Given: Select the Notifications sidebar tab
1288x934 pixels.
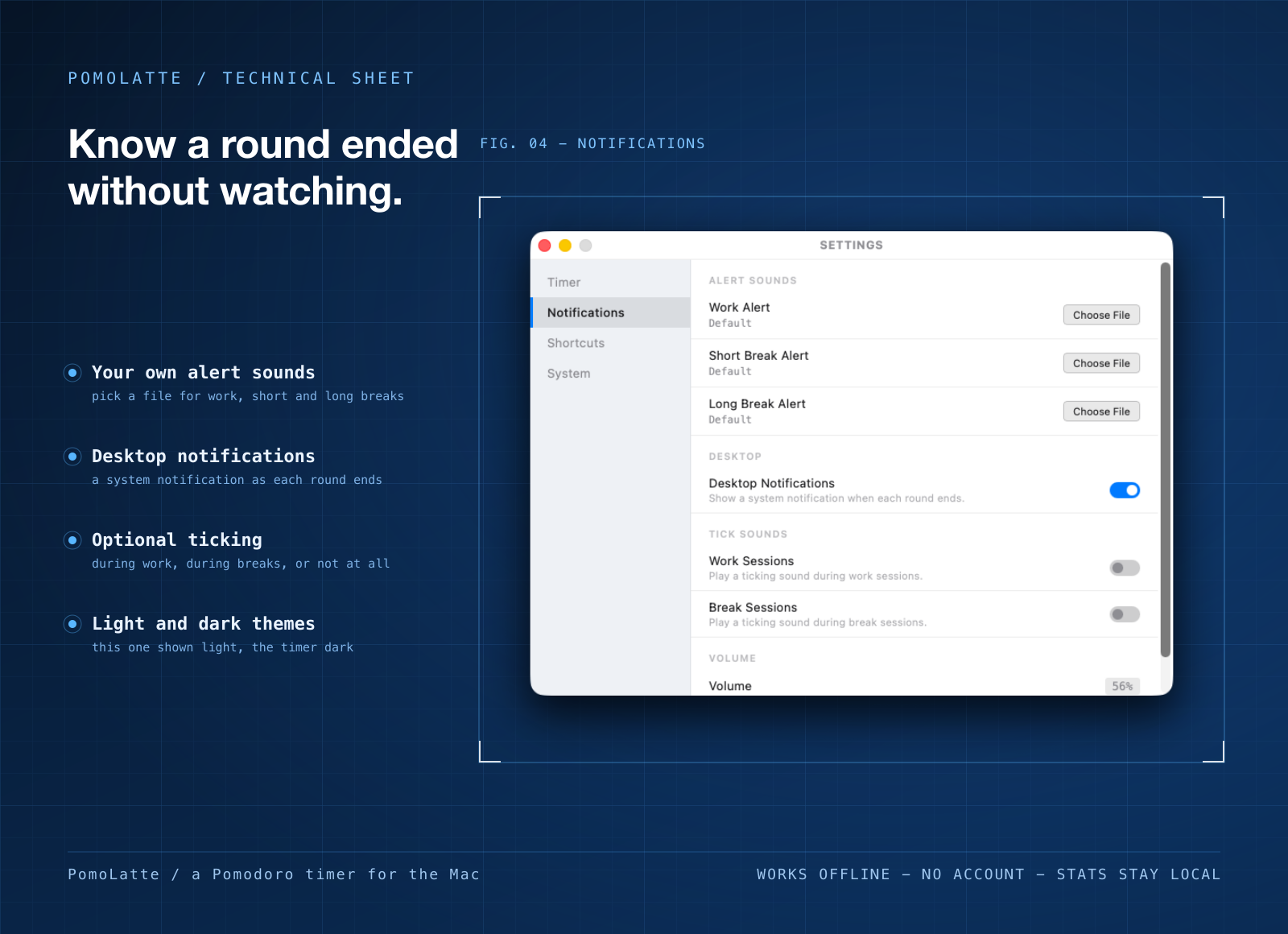Looking at the screenshot, I should tap(611, 312).
